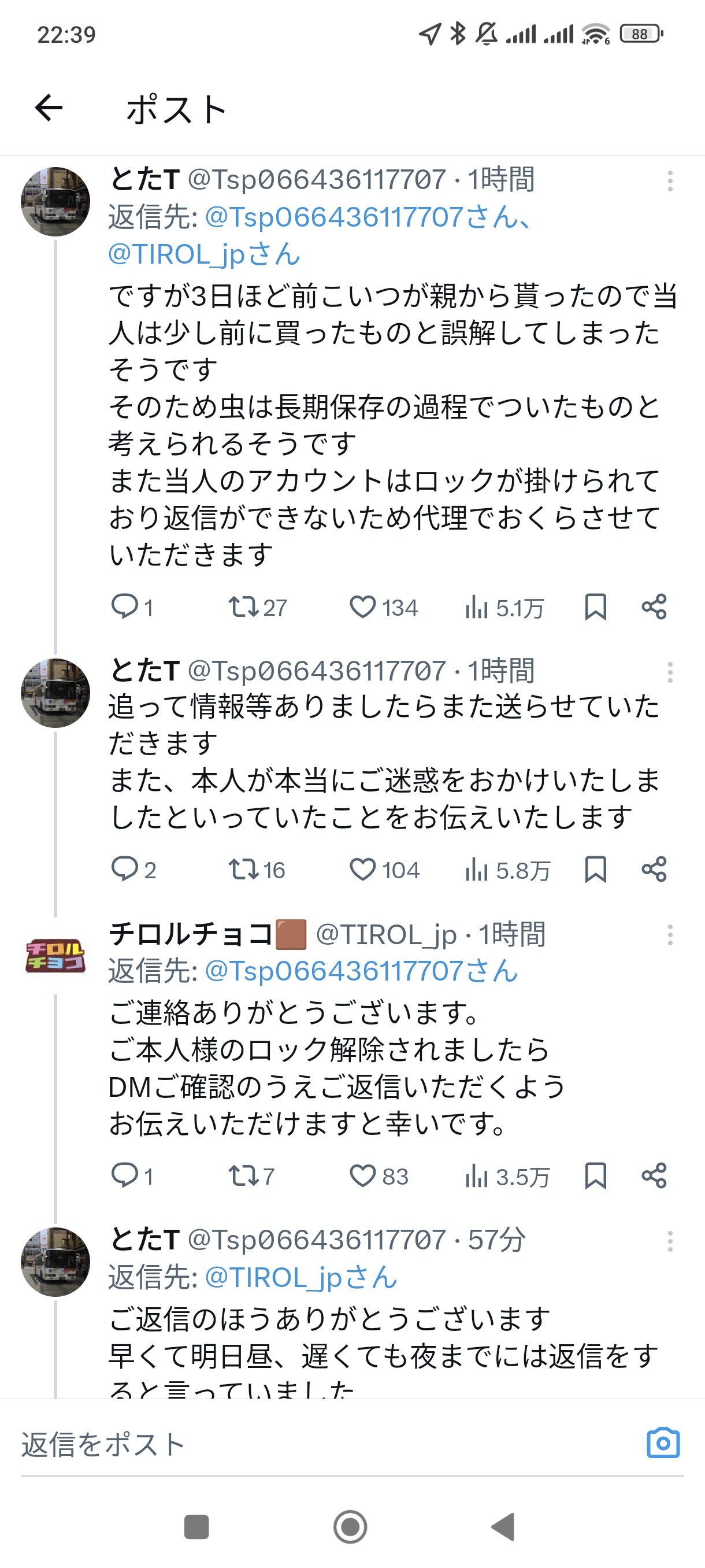Open チロルチョコ's profile avatar

click(x=55, y=955)
